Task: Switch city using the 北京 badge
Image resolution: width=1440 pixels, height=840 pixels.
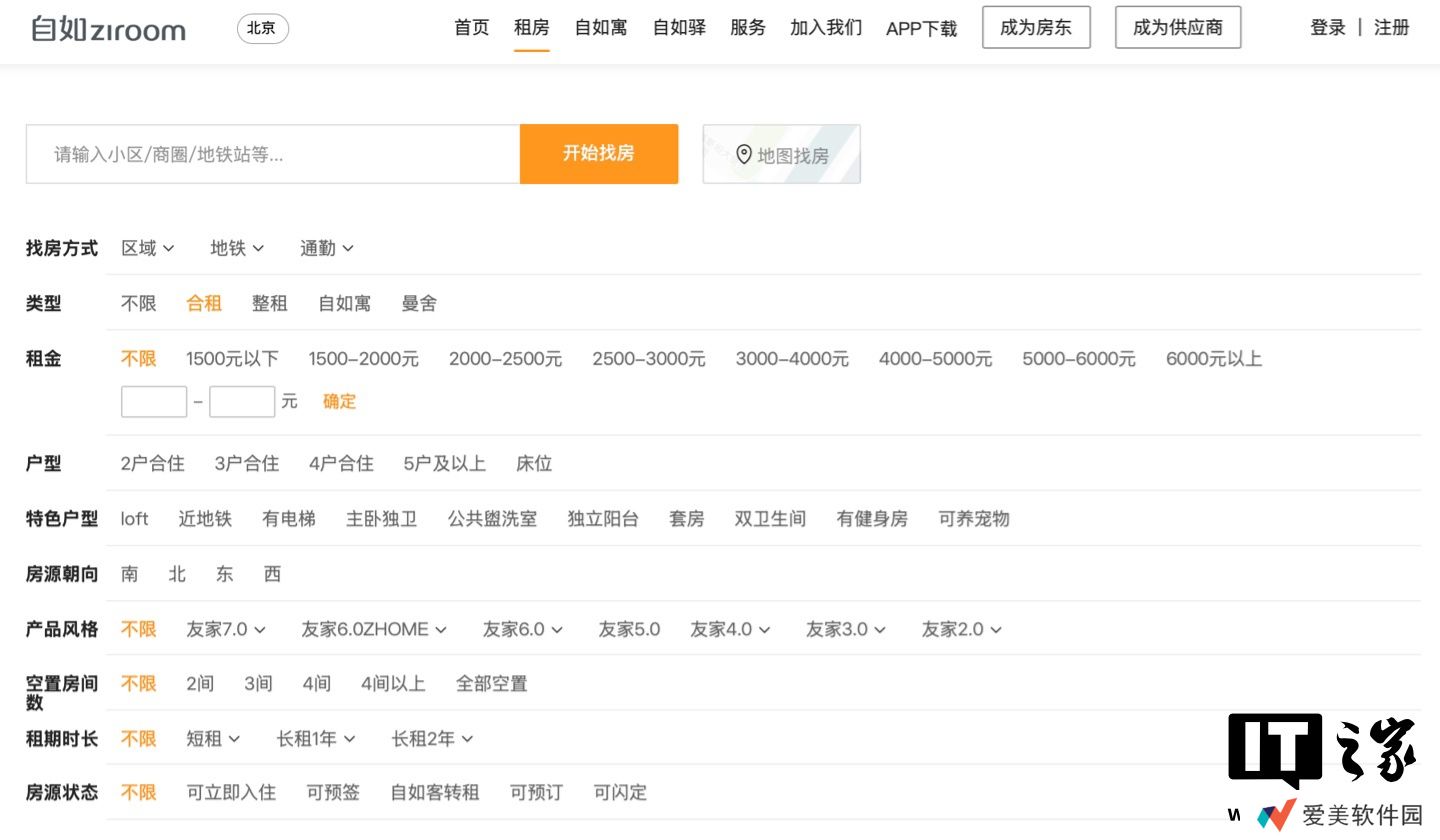Action: coord(262,28)
